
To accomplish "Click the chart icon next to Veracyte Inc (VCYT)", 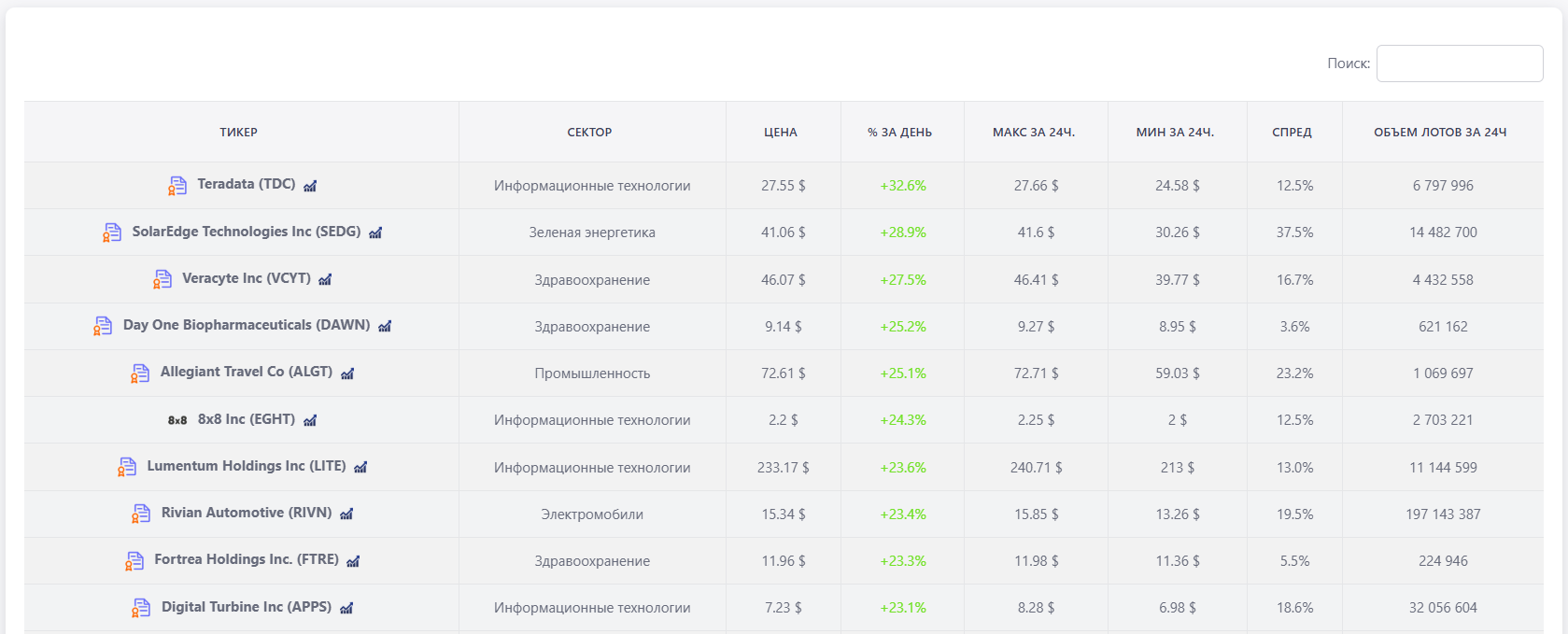I will (325, 279).
